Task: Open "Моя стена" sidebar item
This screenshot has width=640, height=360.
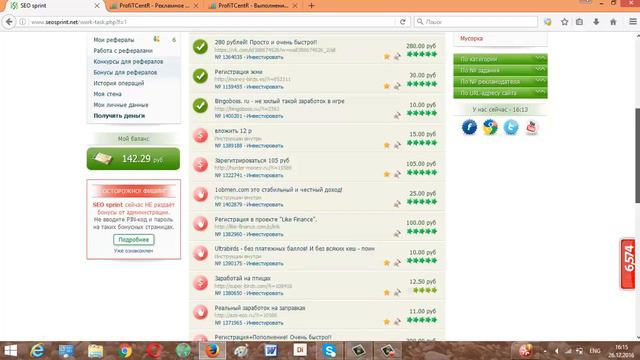Action: (x=107, y=94)
